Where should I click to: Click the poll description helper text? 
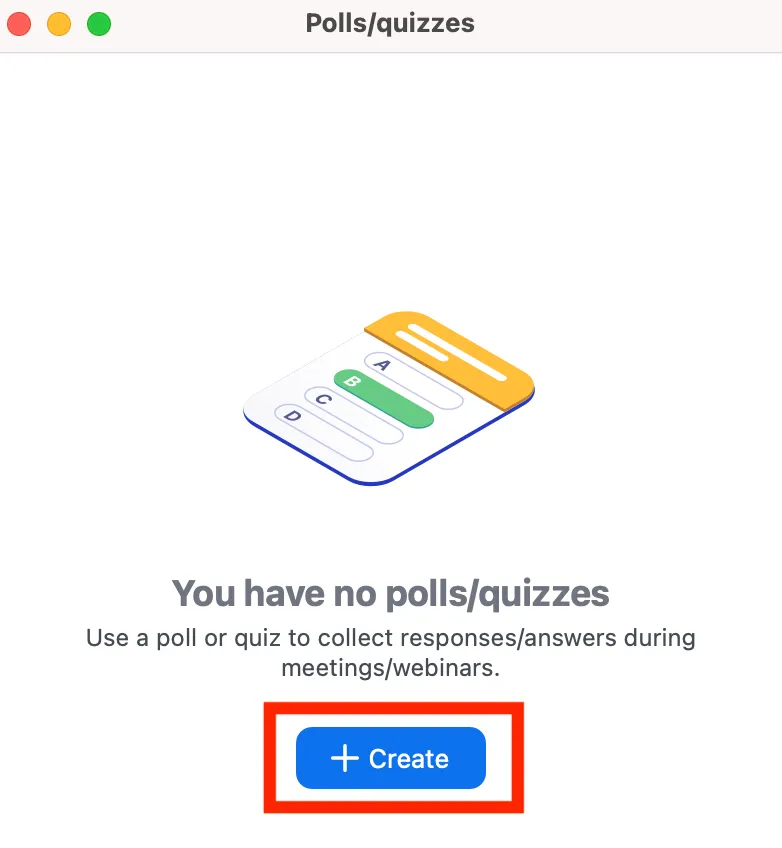(390, 651)
